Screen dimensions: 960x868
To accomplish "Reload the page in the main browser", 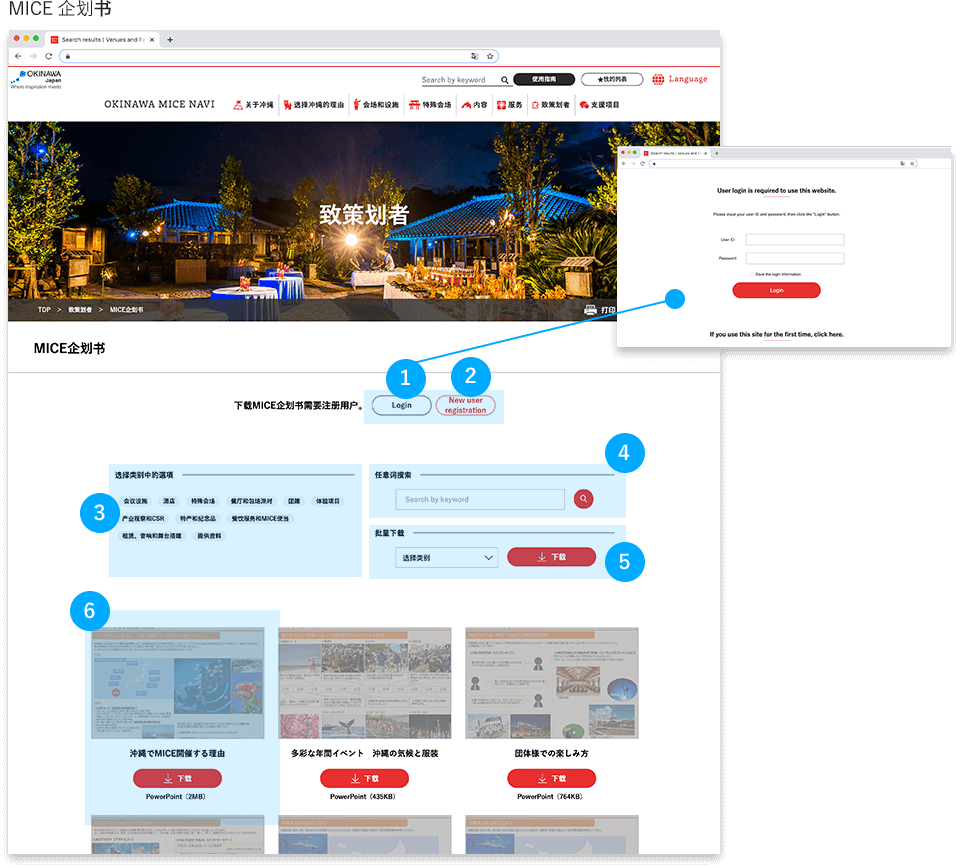I will coord(47,56).
